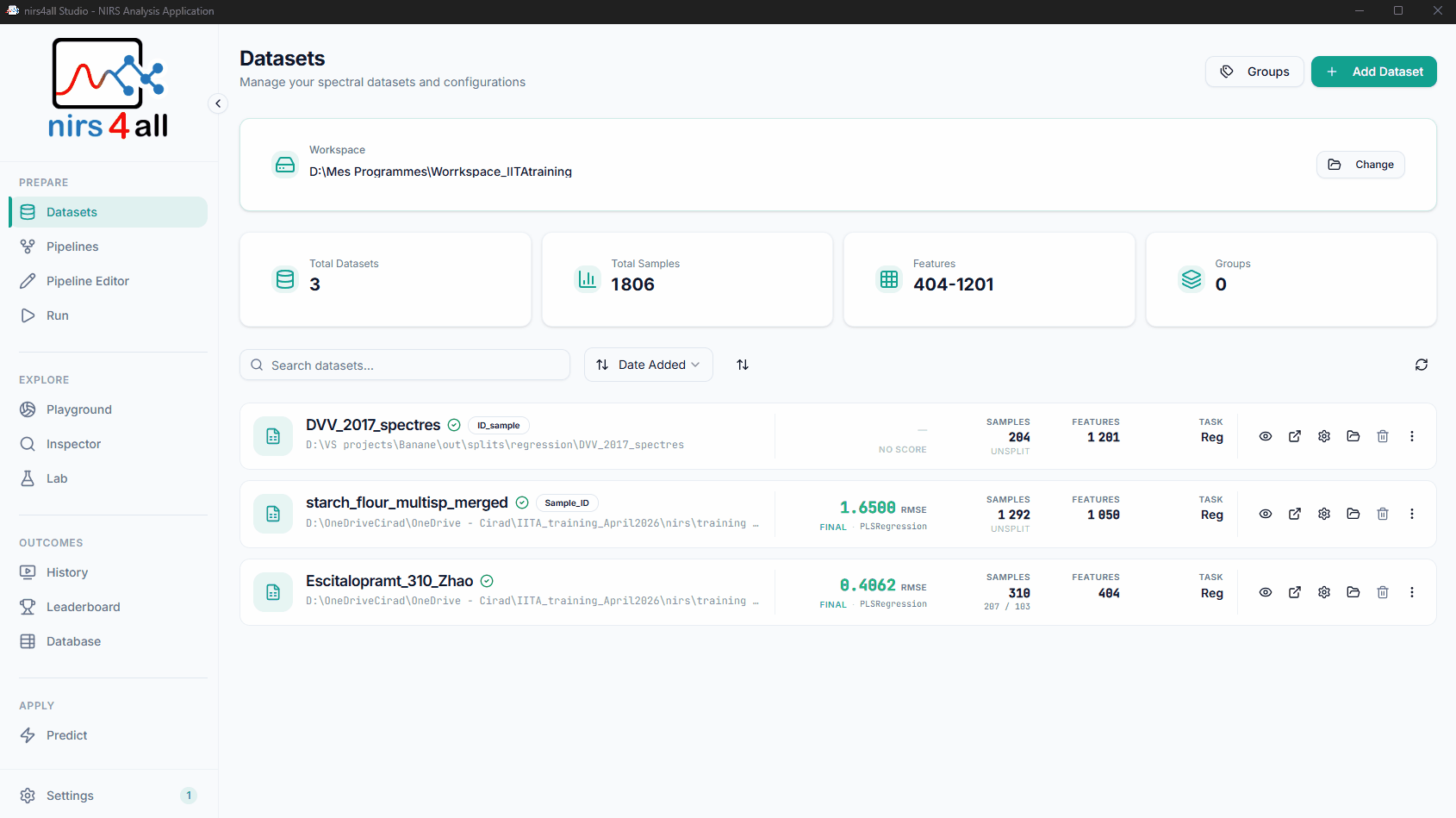Open folder icon for DVV_2017_spectres row
Screen dimensions: 1456x818
(1353, 436)
